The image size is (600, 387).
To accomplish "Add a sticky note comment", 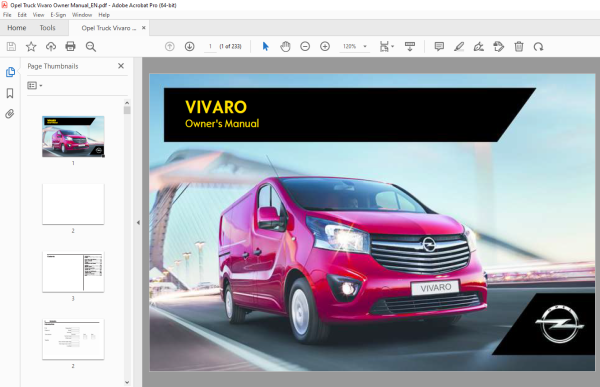I will [439, 47].
